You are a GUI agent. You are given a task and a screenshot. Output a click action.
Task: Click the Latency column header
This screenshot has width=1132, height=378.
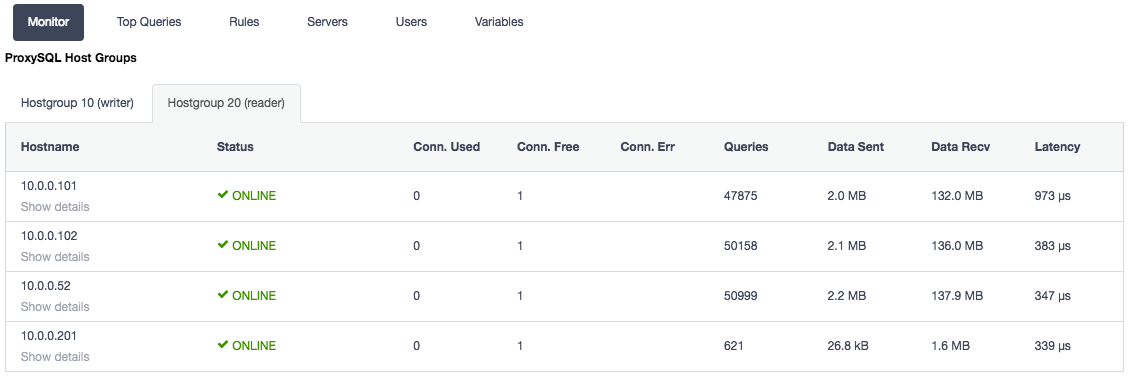click(x=1057, y=146)
